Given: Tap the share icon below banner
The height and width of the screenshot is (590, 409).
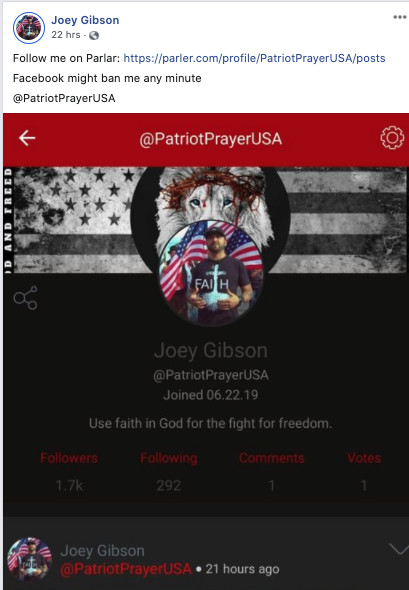Looking at the screenshot, I should click(x=25, y=298).
